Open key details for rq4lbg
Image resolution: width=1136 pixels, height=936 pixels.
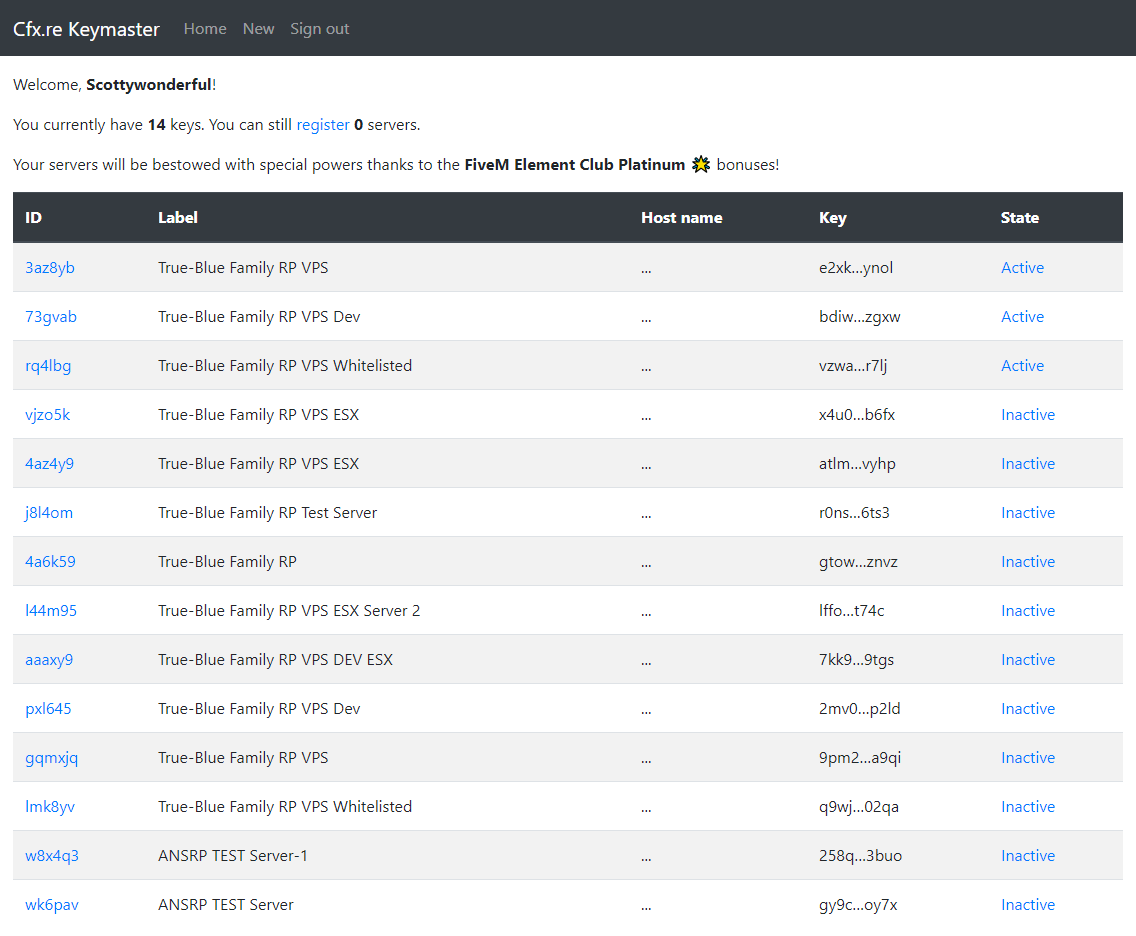coord(48,365)
